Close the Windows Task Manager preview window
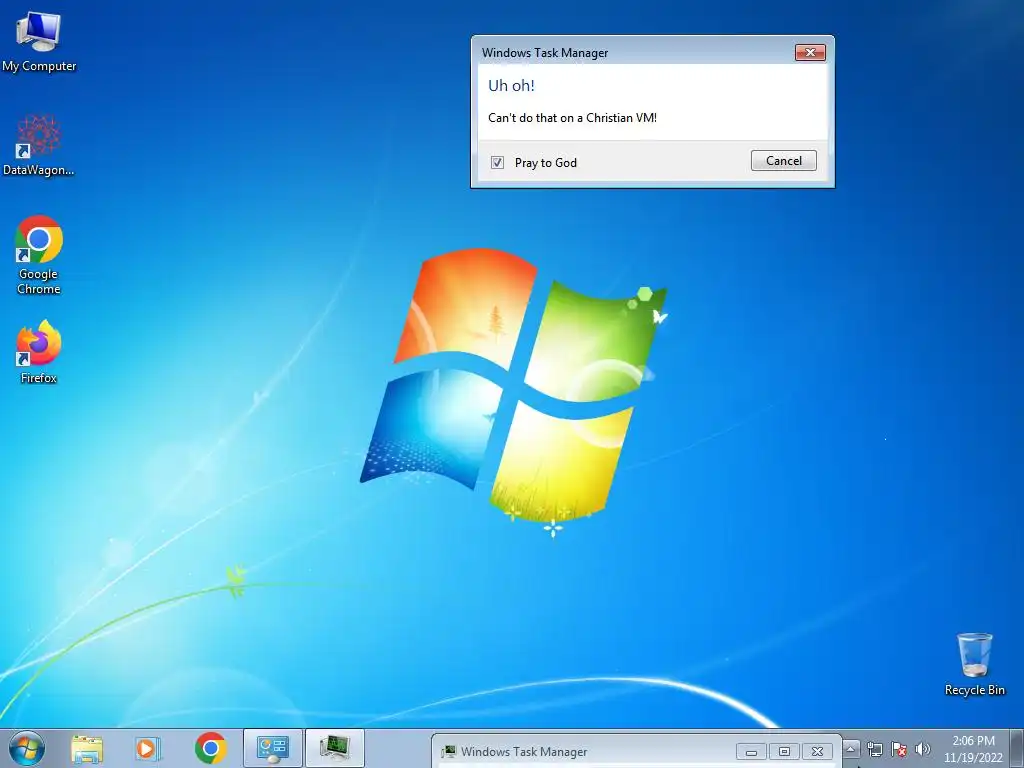 [817, 752]
